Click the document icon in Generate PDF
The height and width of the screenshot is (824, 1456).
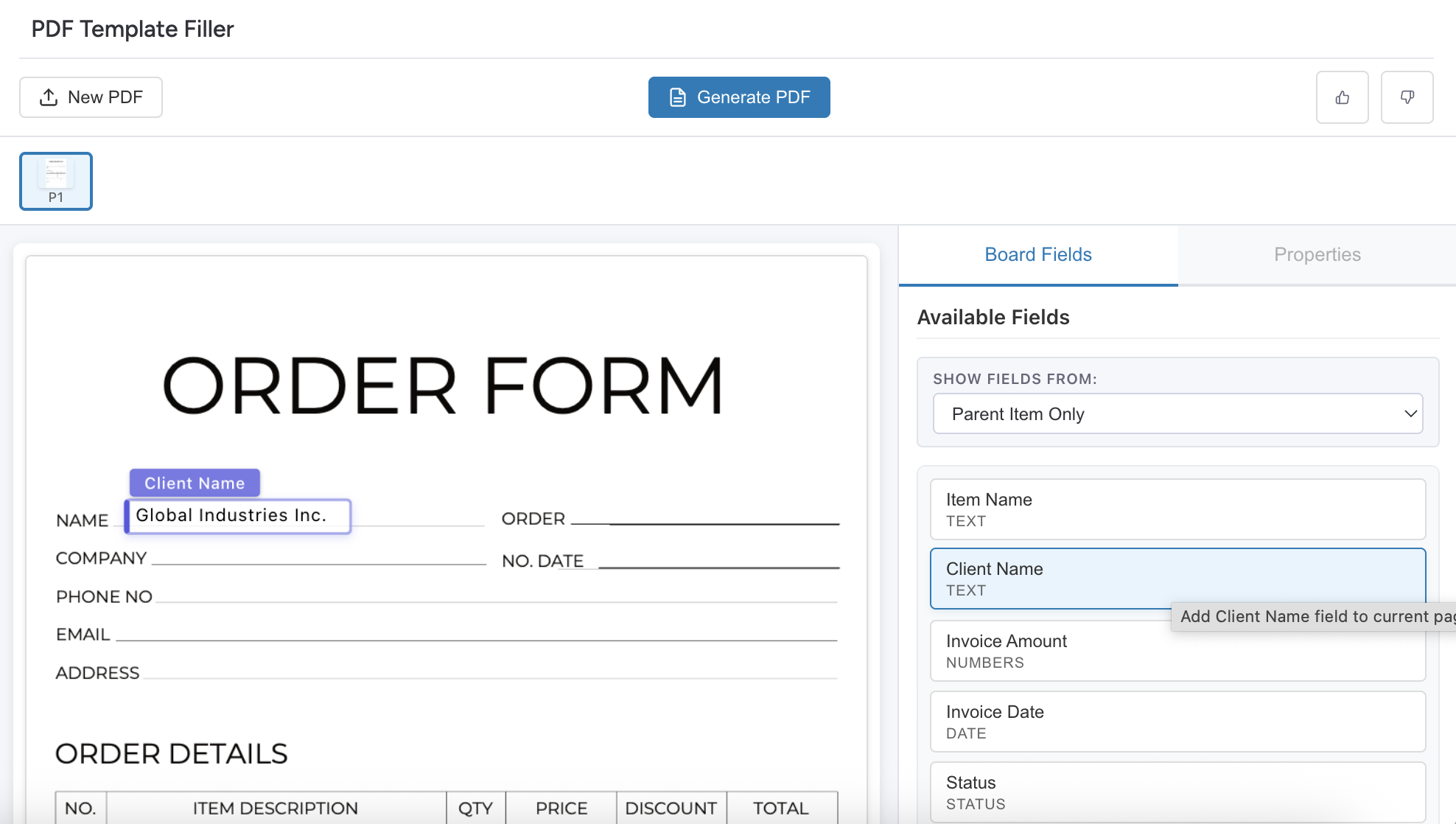[677, 97]
